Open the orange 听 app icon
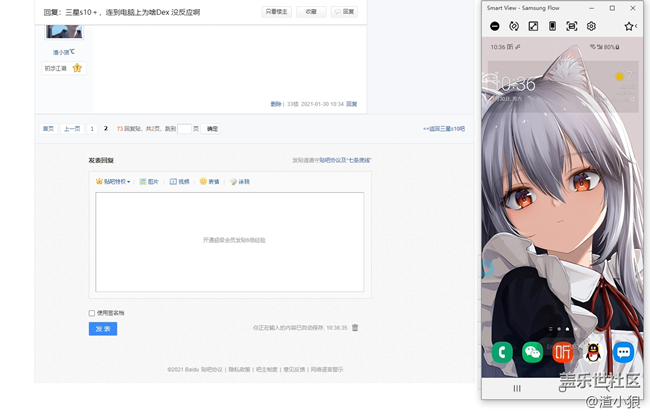Viewport: 650px width, 420px height. click(563, 352)
